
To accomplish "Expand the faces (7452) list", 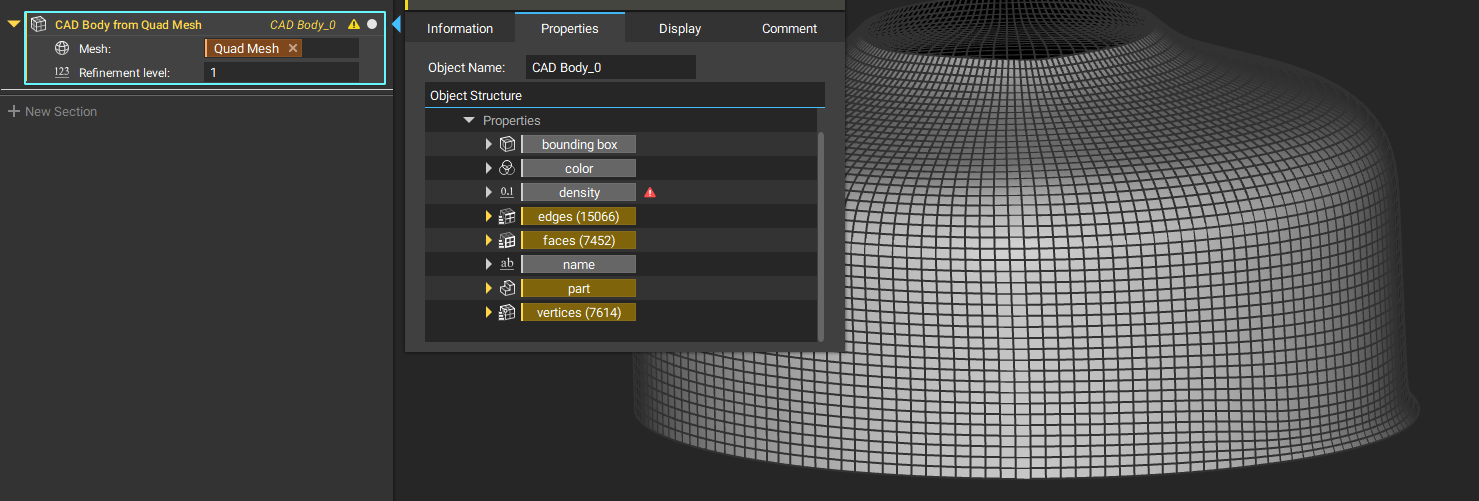I will [489, 240].
